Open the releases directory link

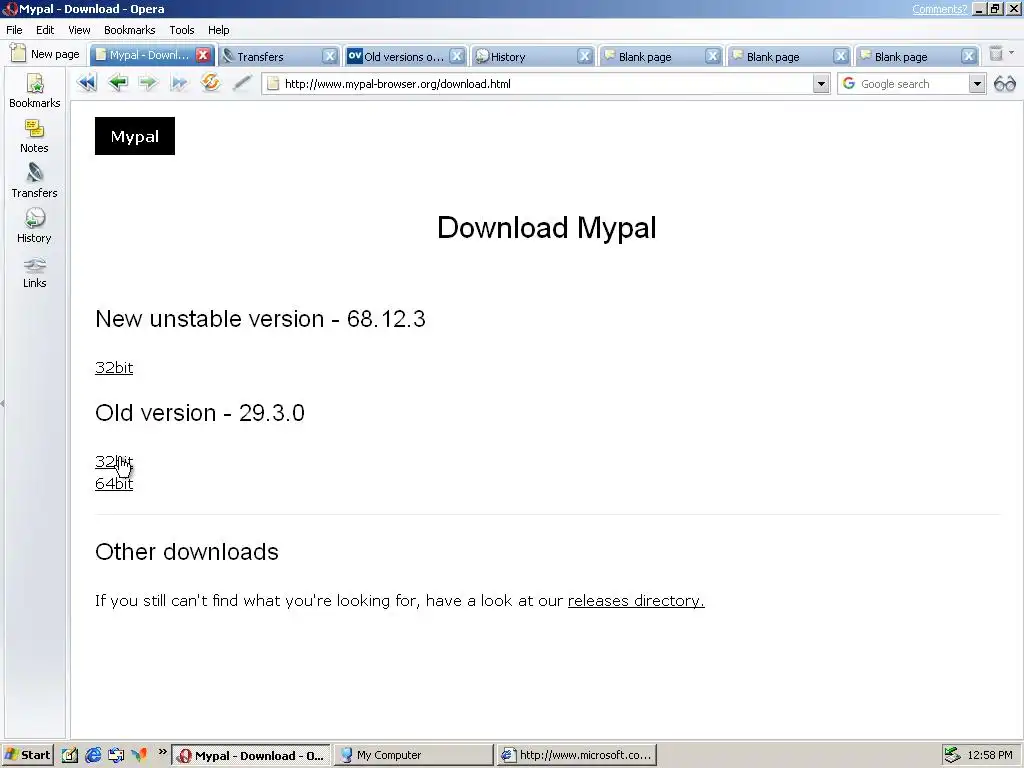[636, 601]
